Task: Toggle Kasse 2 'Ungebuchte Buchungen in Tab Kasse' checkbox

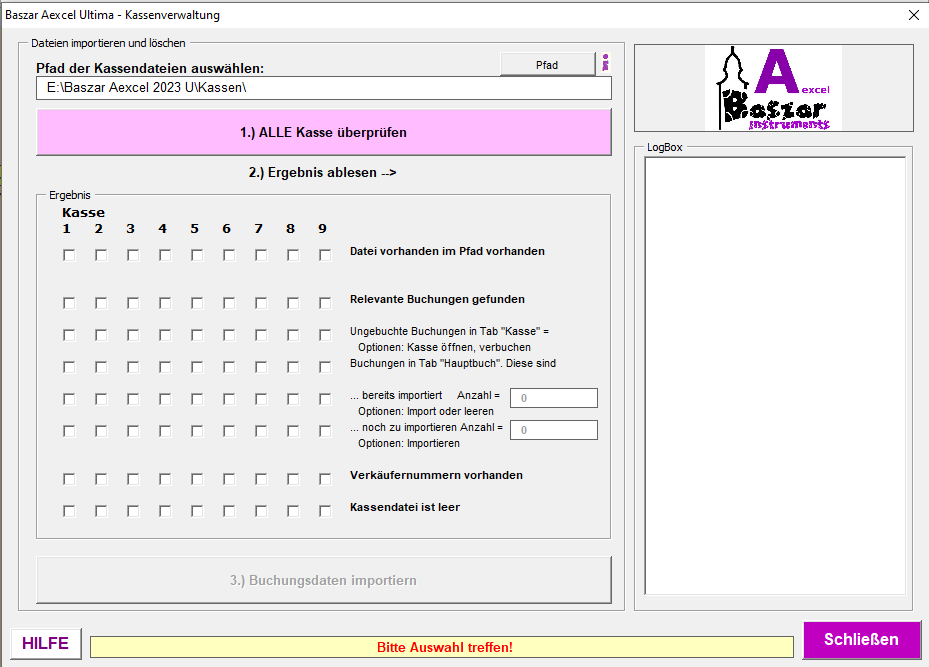Action: [101, 335]
